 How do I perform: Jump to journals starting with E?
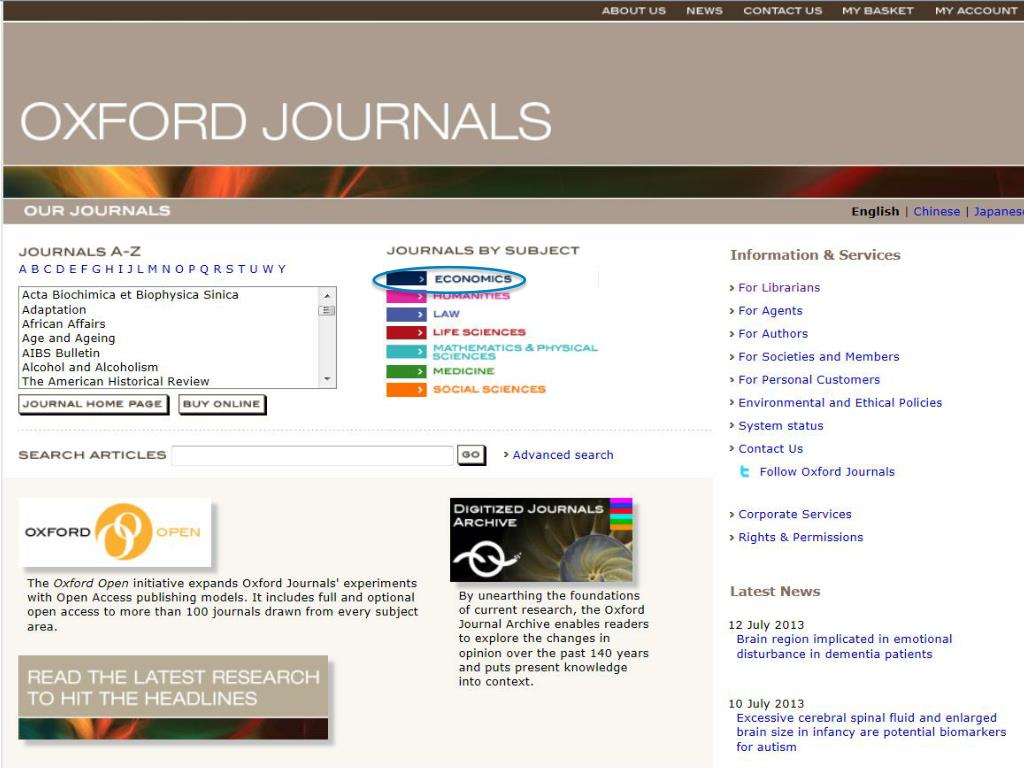click(x=72, y=269)
